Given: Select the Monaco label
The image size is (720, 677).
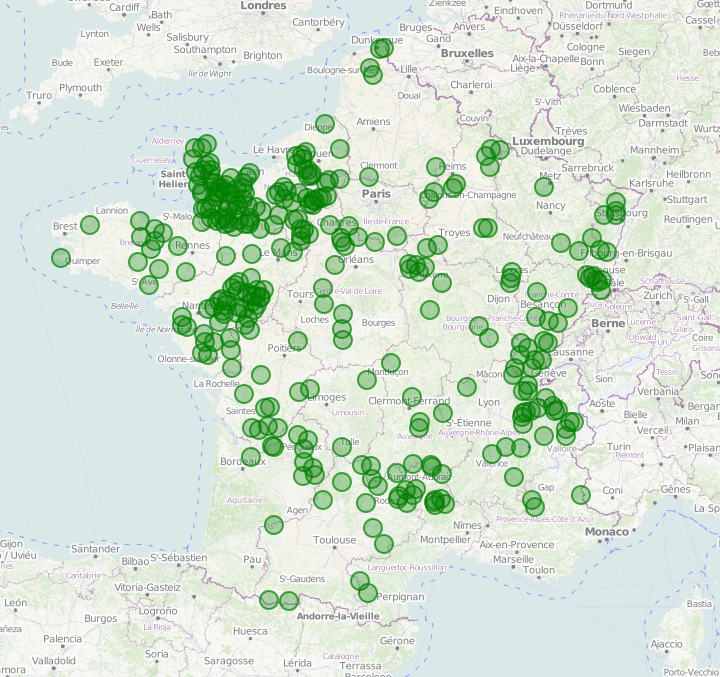Looking at the screenshot, I should [x=607, y=532].
